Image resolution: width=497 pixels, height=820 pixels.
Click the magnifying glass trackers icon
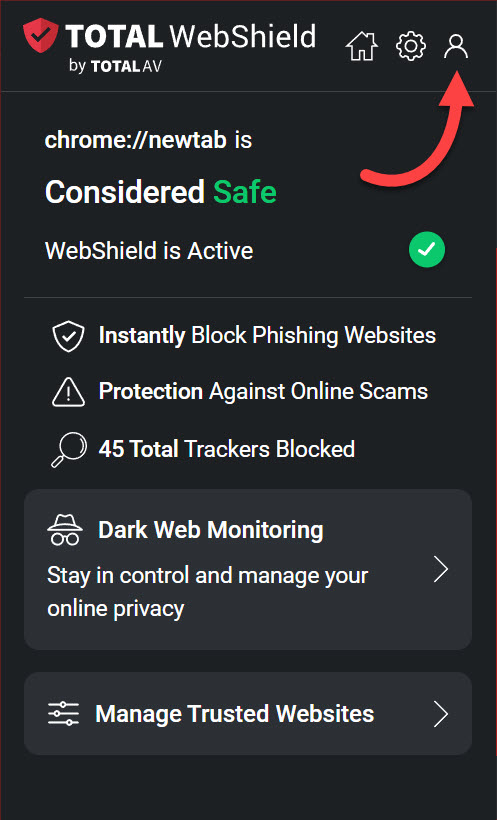click(x=69, y=449)
